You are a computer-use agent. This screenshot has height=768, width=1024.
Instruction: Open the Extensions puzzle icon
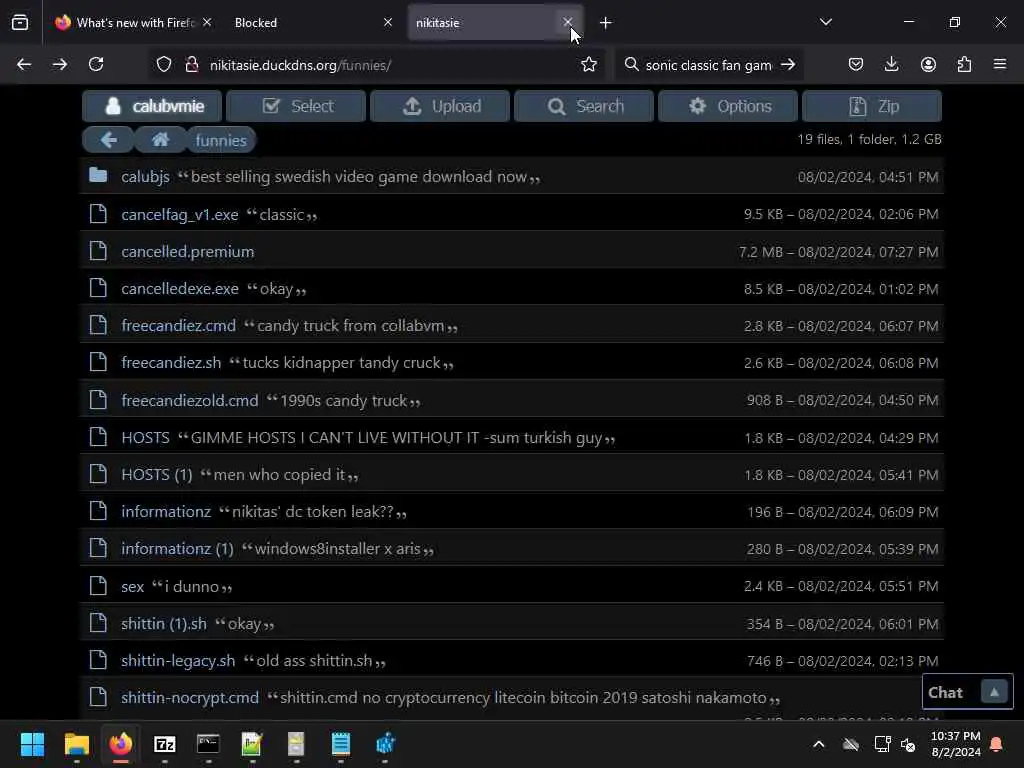click(964, 64)
